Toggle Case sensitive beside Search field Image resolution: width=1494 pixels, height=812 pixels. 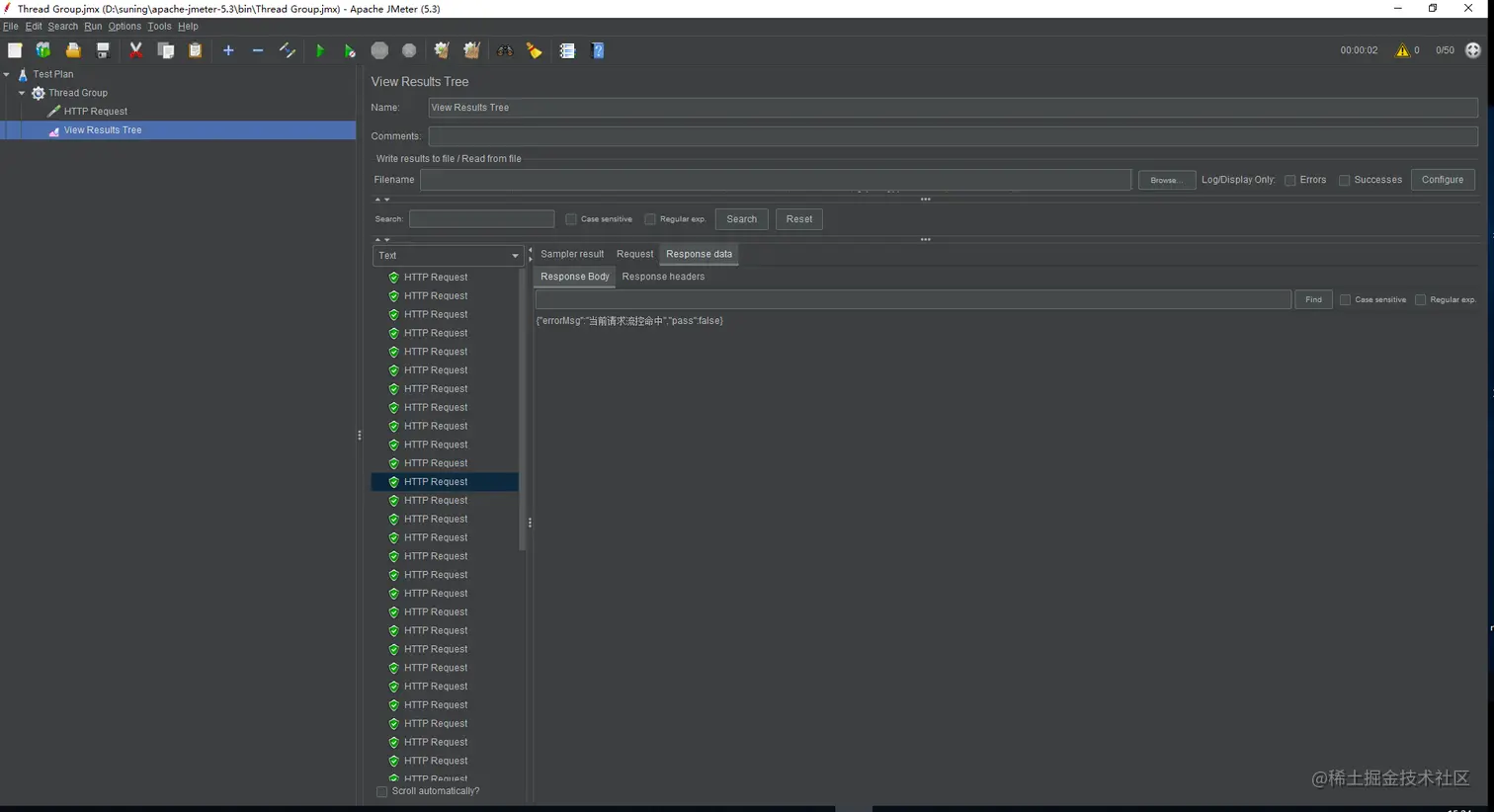pyautogui.click(x=571, y=219)
